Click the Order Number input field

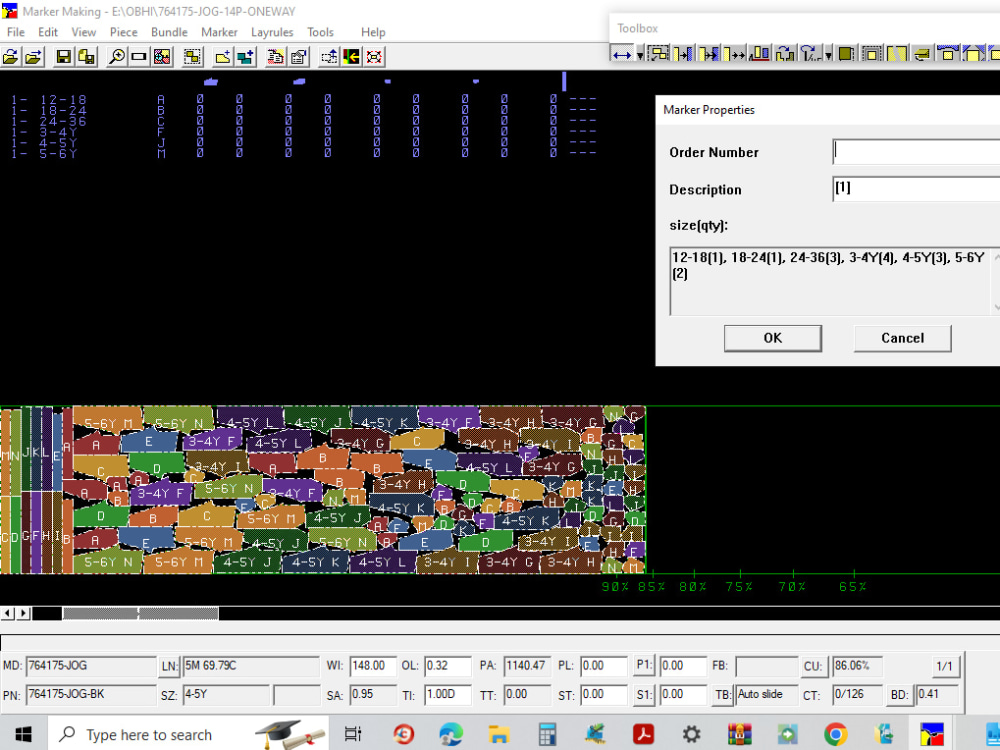[x=916, y=152]
